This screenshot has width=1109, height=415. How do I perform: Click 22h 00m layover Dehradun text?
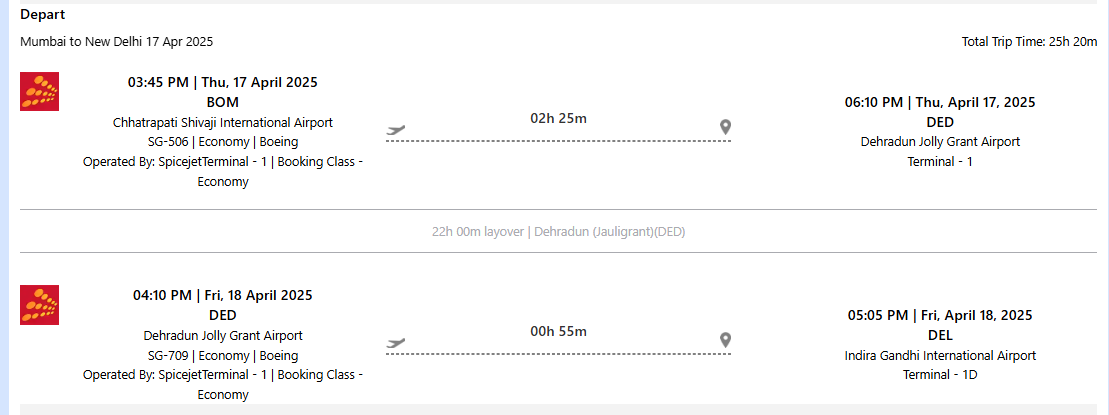tap(558, 231)
